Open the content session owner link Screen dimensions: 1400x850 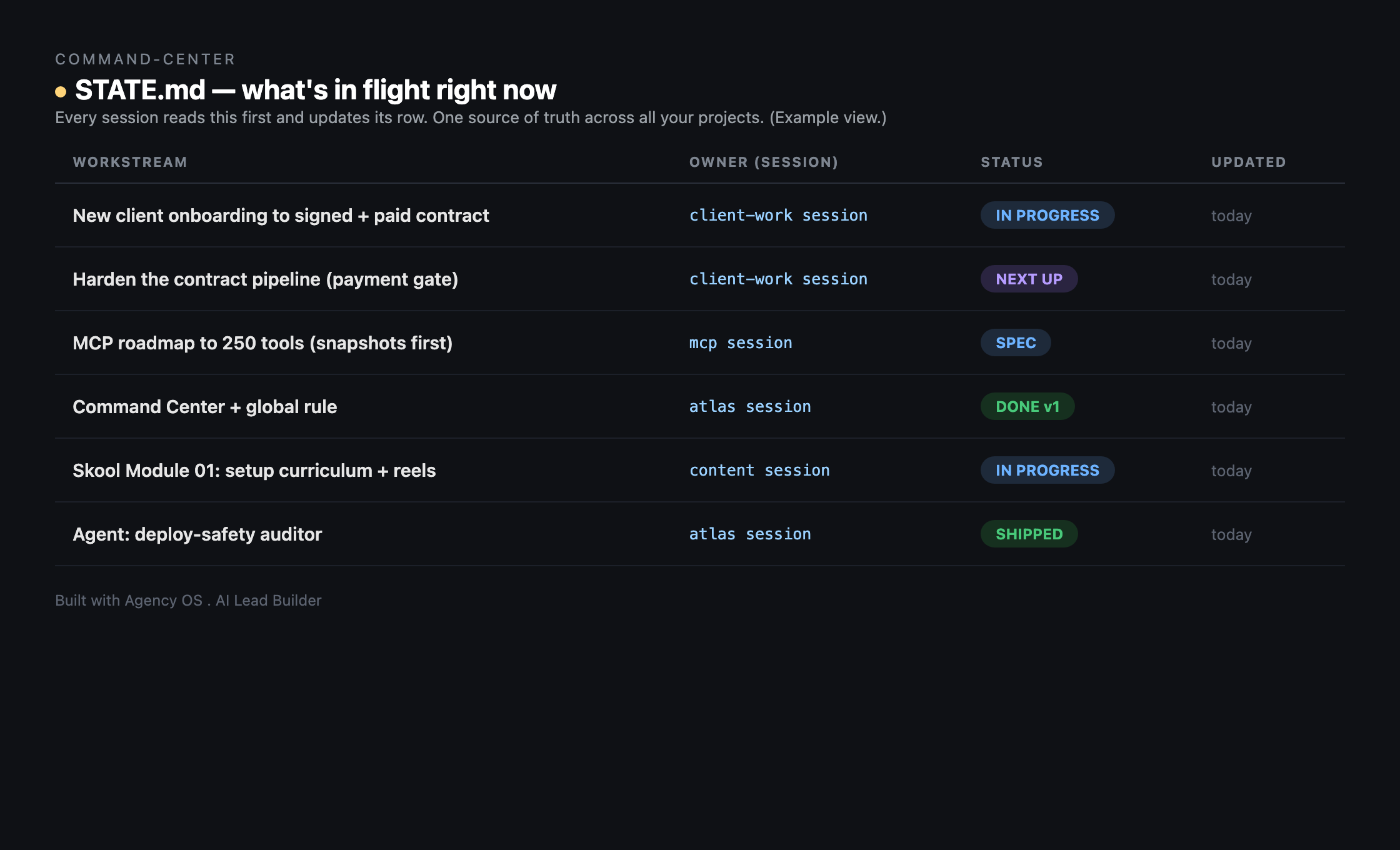pyautogui.click(x=759, y=470)
